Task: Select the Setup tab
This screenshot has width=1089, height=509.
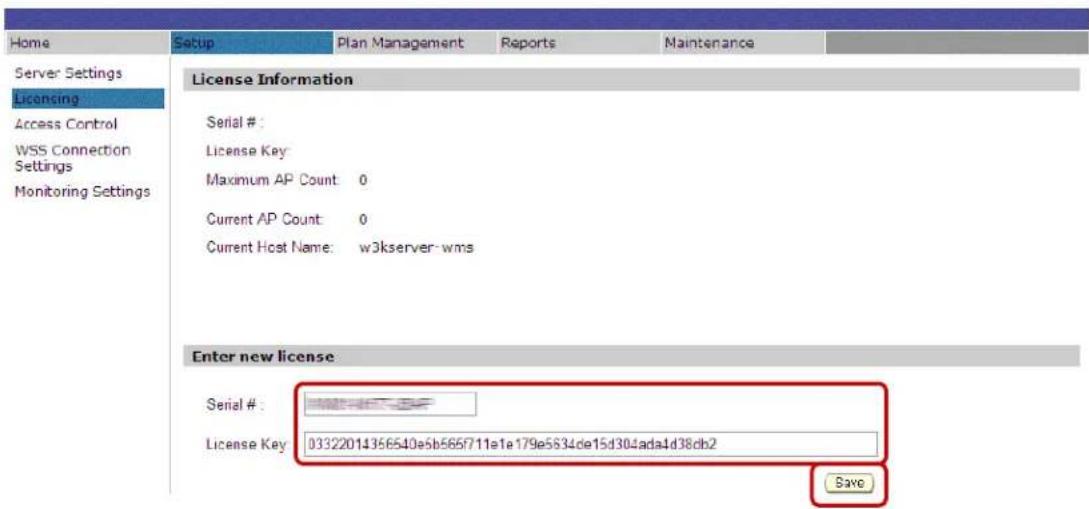Action: tap(251, 43)
